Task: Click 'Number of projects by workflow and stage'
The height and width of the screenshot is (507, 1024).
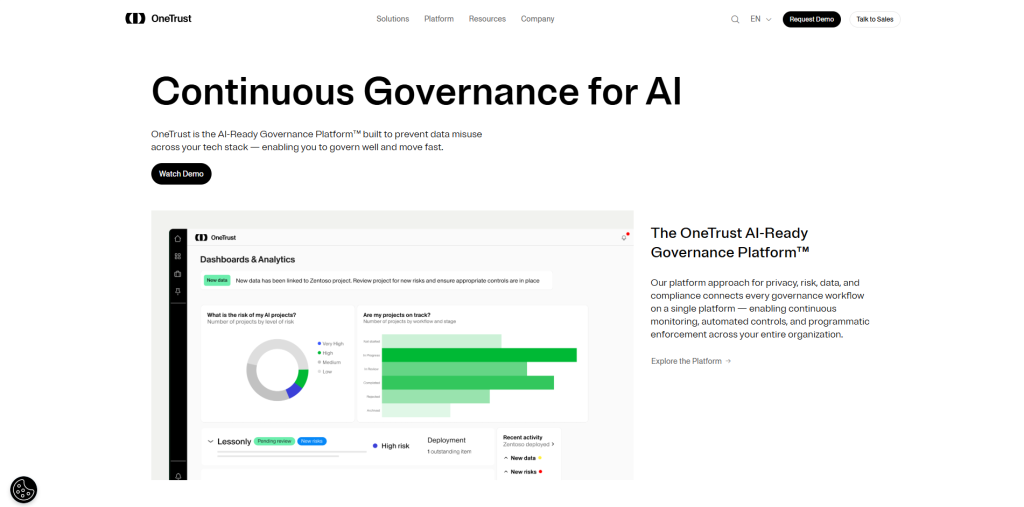Action: [x=409, y=321]
